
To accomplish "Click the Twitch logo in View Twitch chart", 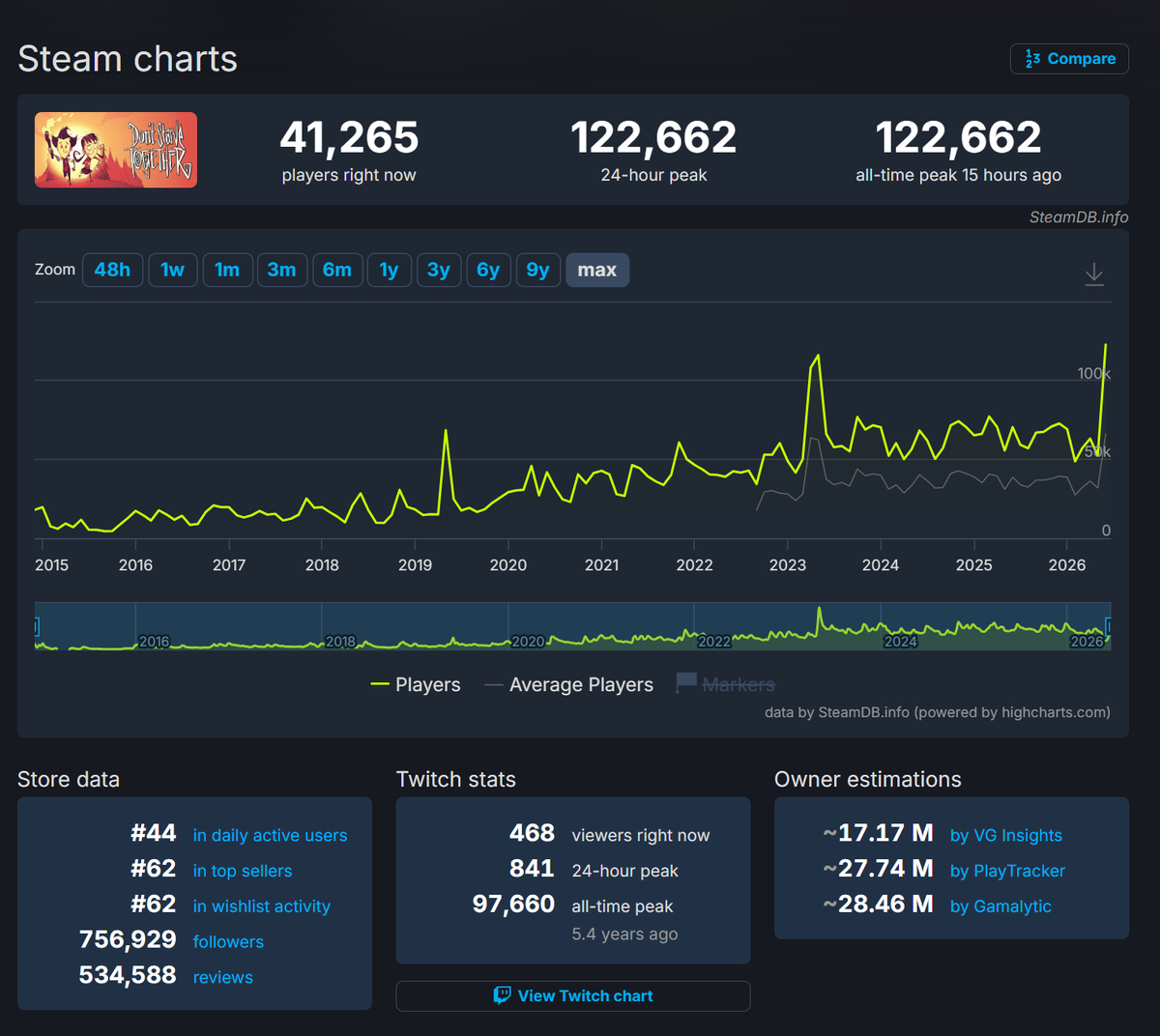I will tap(502, 995).
